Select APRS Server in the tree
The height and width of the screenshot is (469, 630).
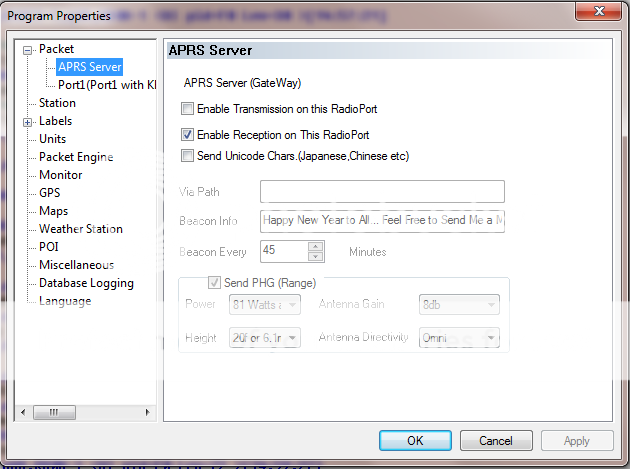89,67
